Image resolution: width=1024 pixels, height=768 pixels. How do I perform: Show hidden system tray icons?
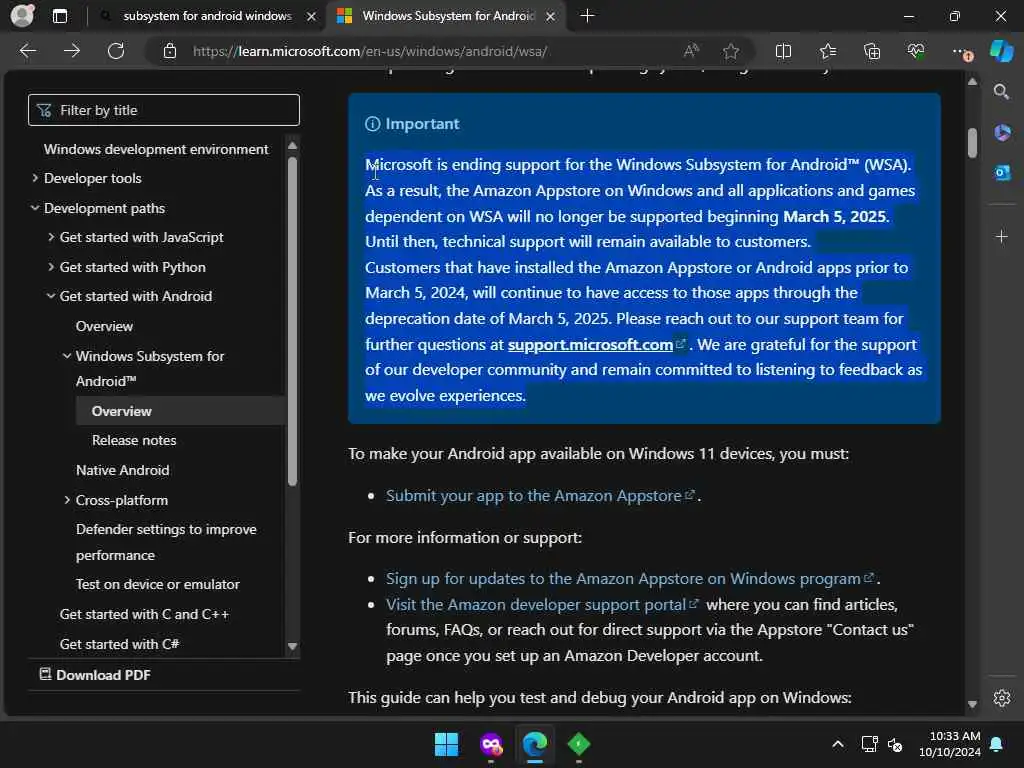coord(838,744)
